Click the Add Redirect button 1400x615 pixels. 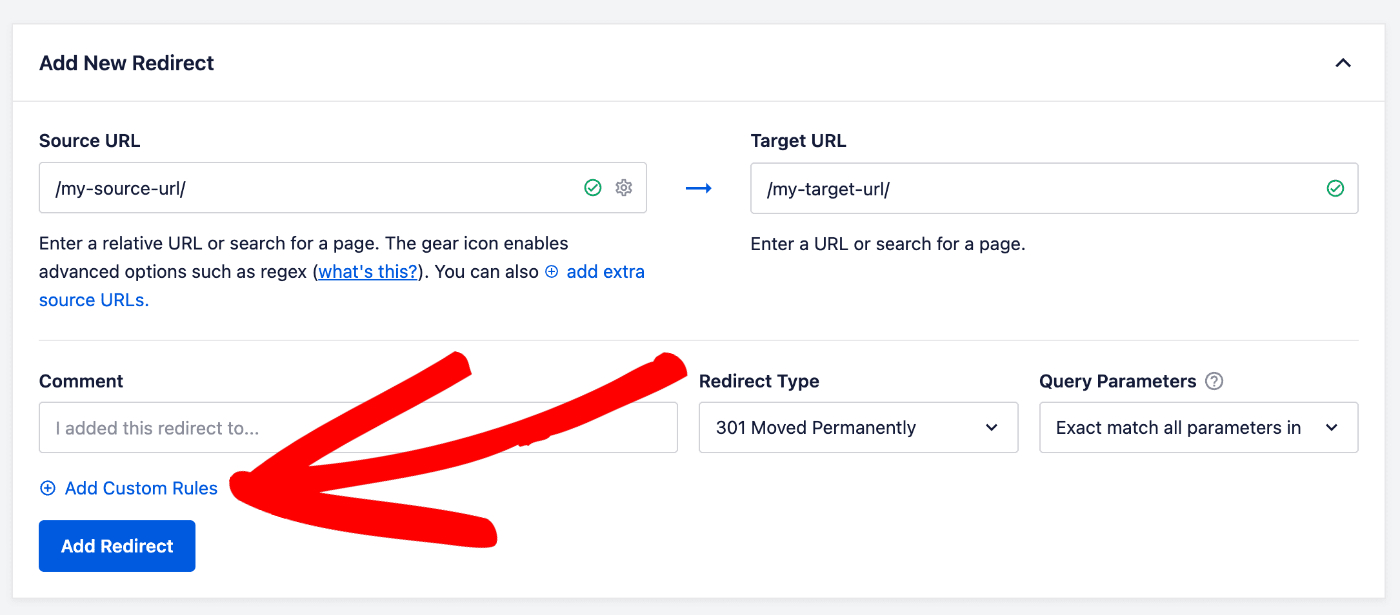(x=116, y=546)
